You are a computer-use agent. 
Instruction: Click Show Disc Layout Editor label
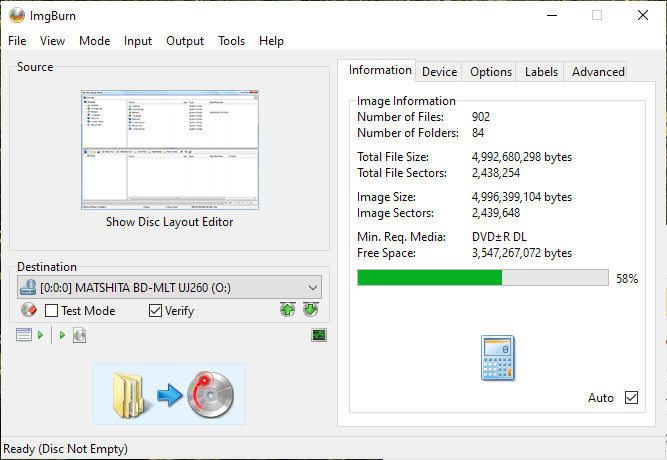[x=170, y=222]
